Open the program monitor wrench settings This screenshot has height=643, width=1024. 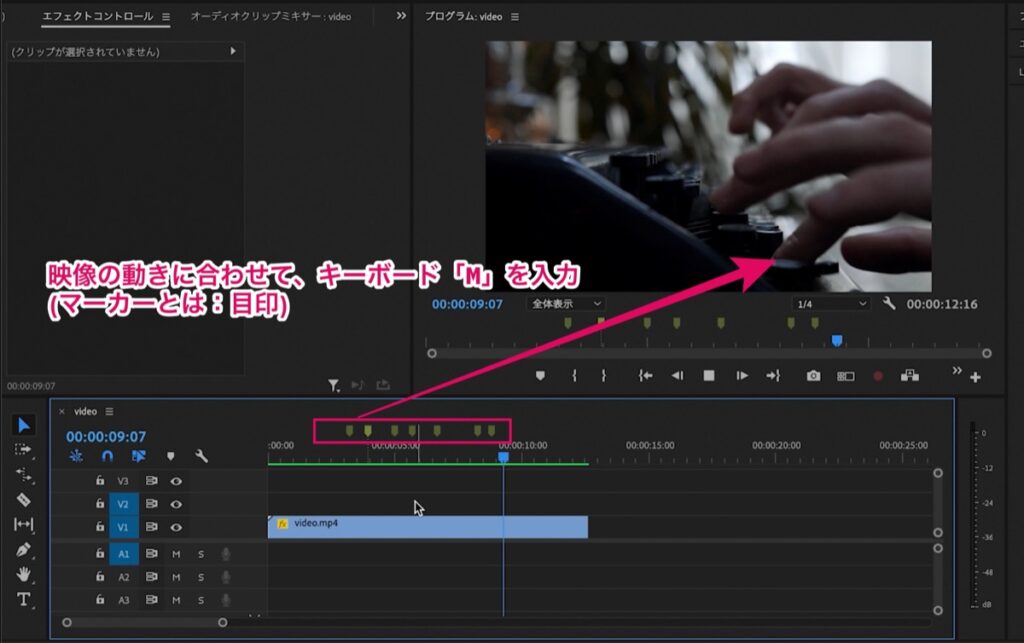click(889, 304)
